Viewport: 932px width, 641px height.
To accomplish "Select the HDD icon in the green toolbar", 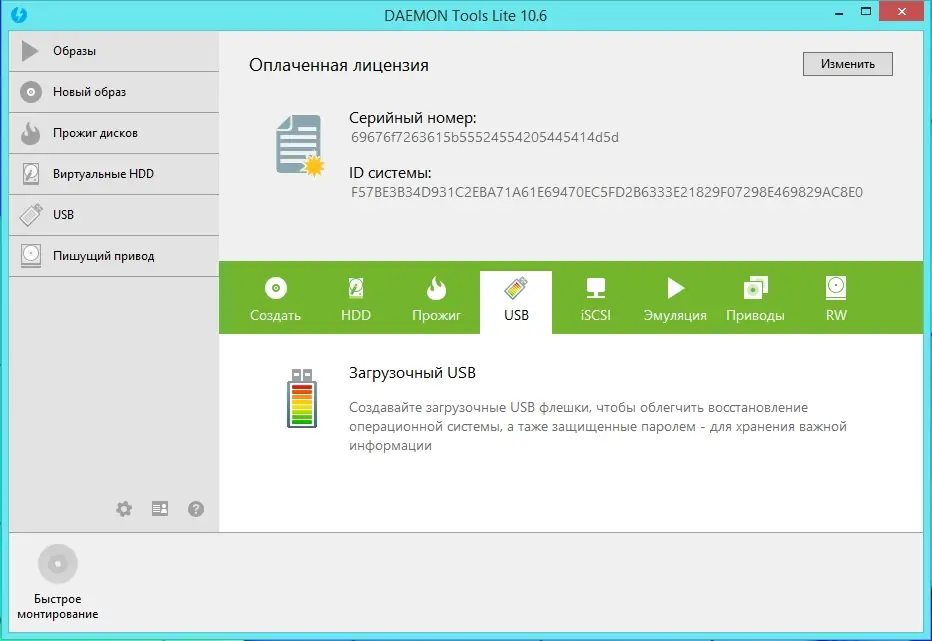I will 355,290.
